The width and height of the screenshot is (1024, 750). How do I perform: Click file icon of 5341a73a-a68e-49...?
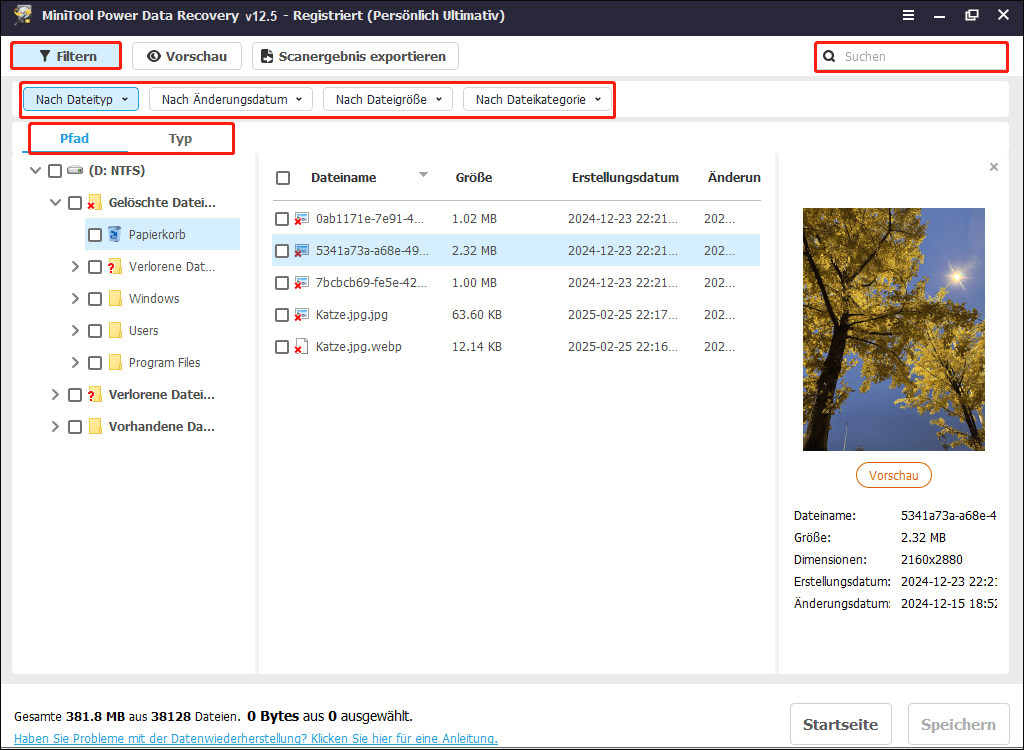pyautogui.click(x=301, y=251)
